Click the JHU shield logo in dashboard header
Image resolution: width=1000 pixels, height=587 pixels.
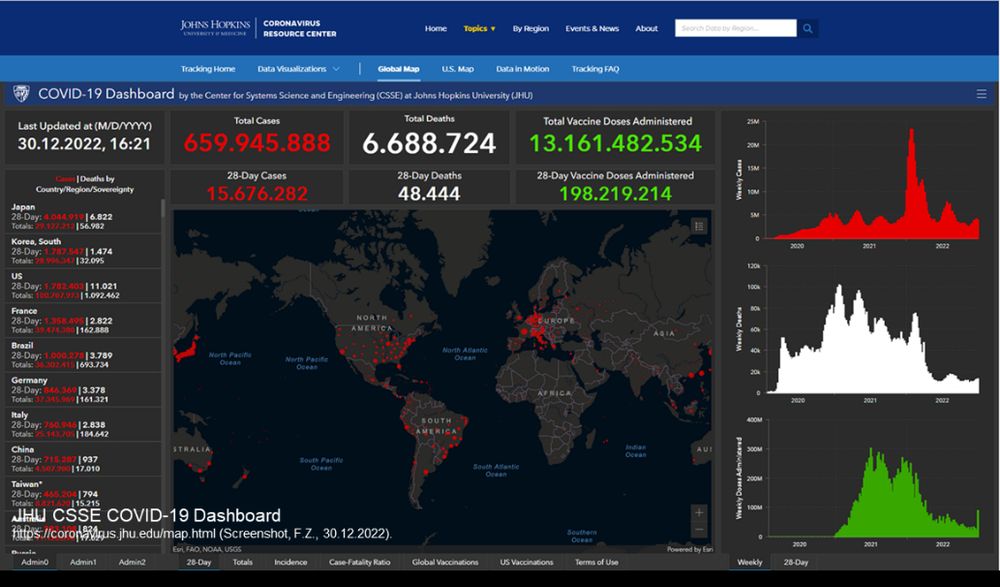pyautogui.click(x=21, y=94)
